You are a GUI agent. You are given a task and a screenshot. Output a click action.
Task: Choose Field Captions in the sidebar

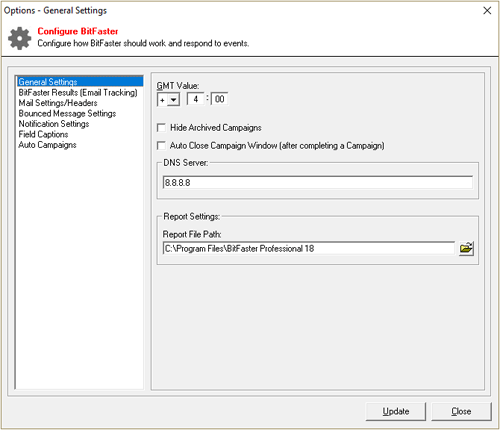pos(43,134)
